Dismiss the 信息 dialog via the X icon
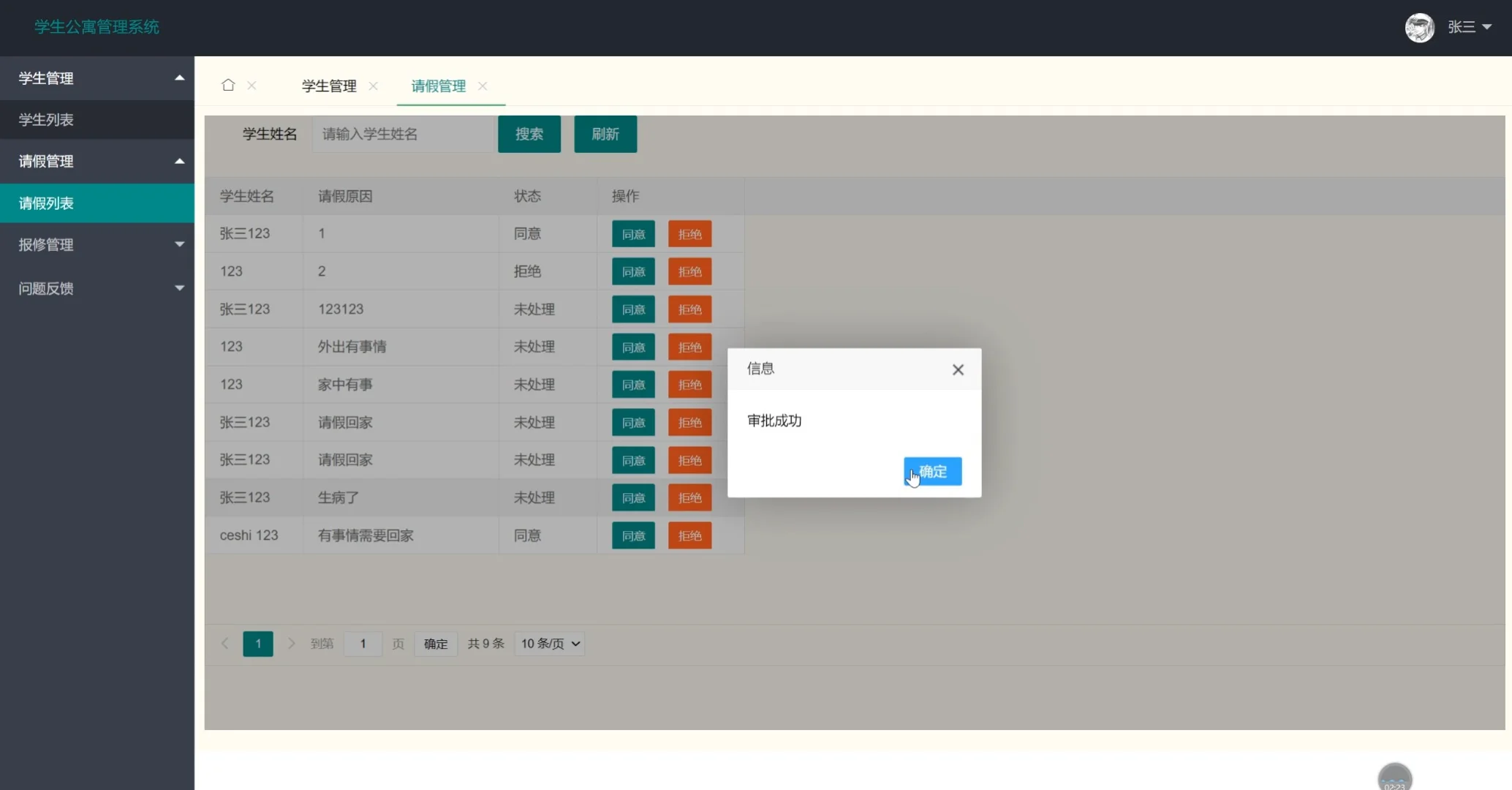Viewport: 1512px width, 790px height. click(958, 369)
